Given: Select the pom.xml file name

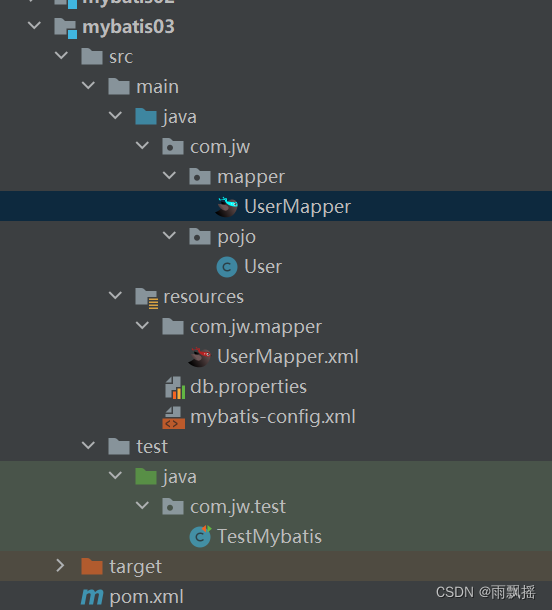Looking at the screenshot, I should (x=146, y=597).
